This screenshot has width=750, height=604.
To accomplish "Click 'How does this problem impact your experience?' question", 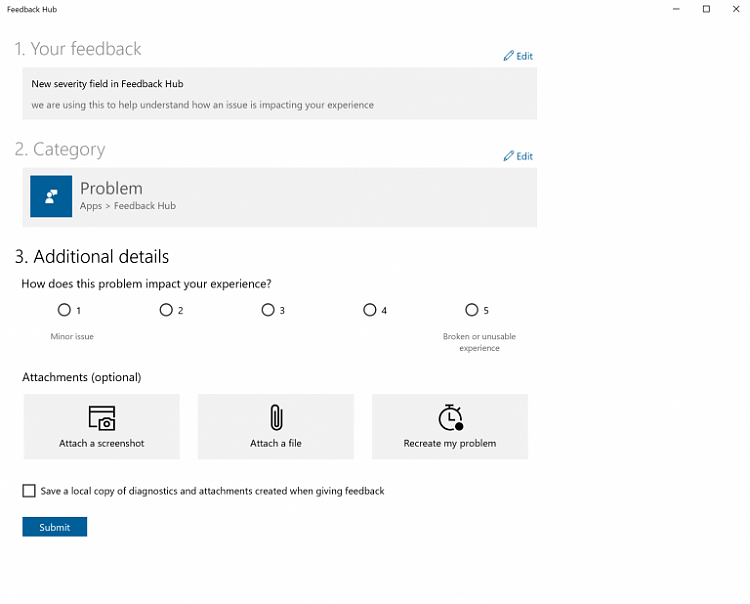I will coord(146,284).
